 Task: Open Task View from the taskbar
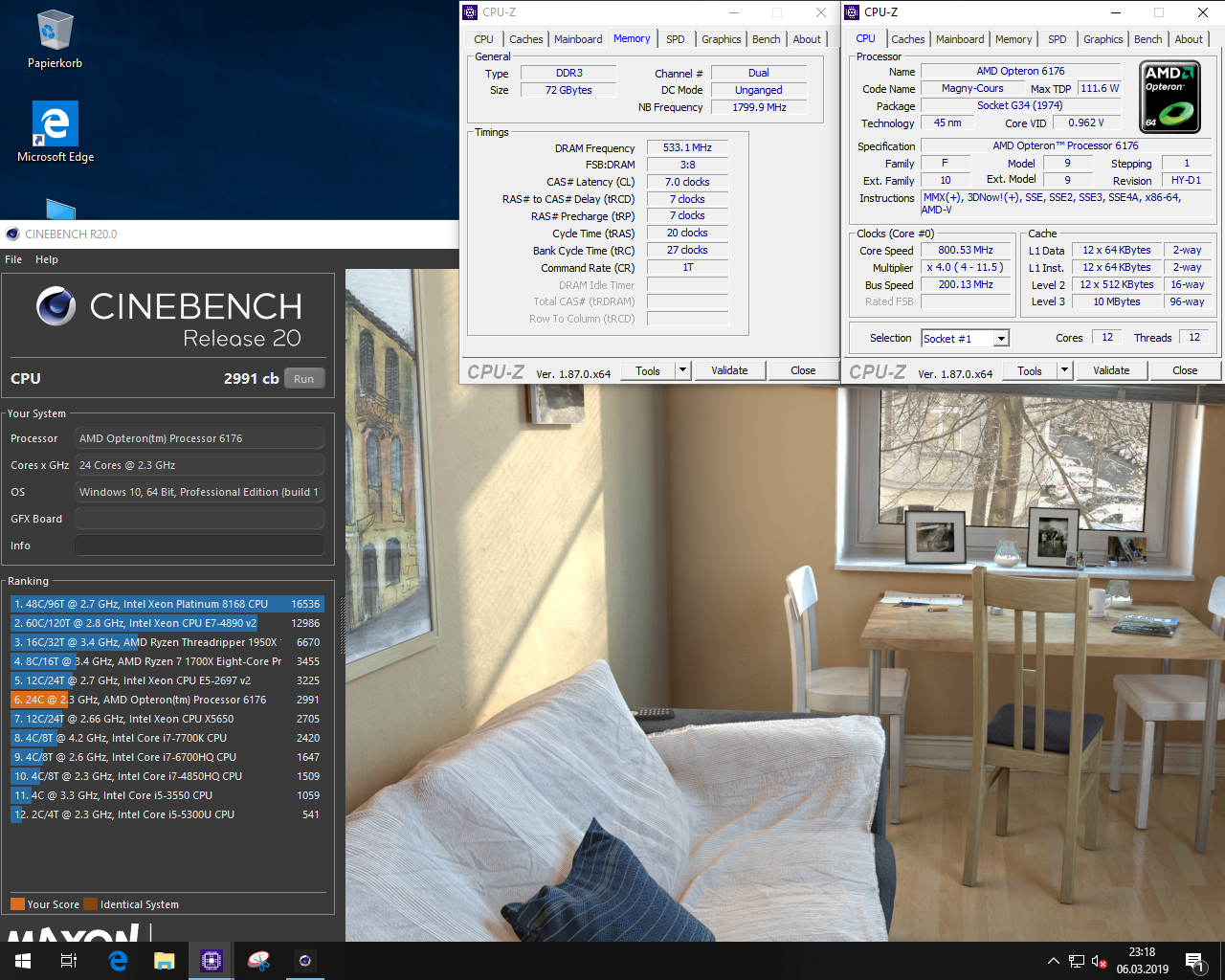click(x=69, y=961)
